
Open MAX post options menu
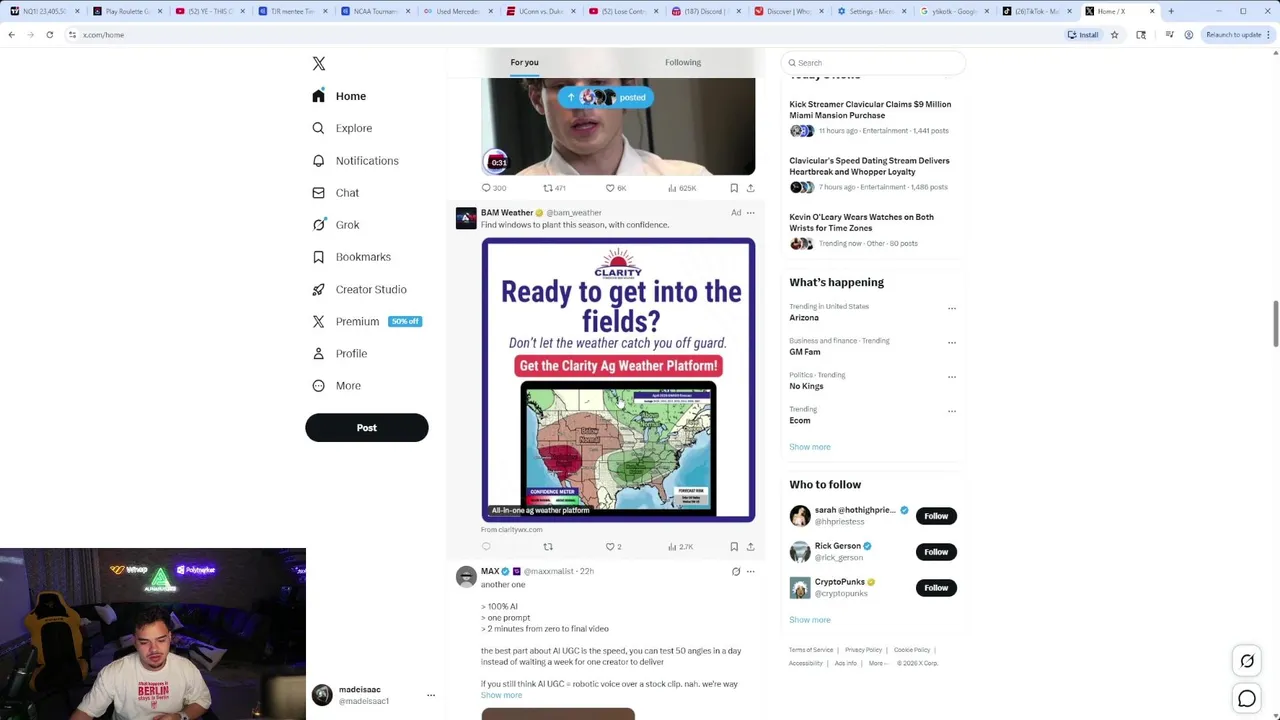[751, 572]
